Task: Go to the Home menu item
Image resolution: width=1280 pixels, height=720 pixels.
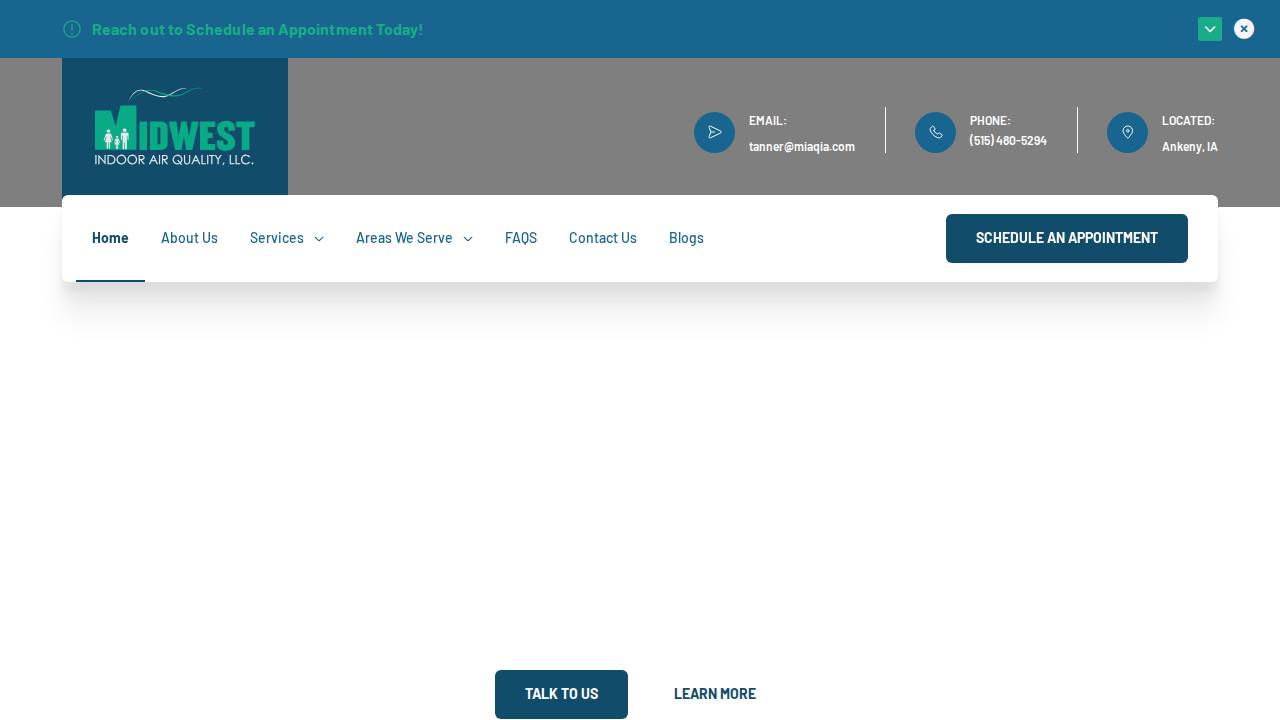Action: point(110,238)
